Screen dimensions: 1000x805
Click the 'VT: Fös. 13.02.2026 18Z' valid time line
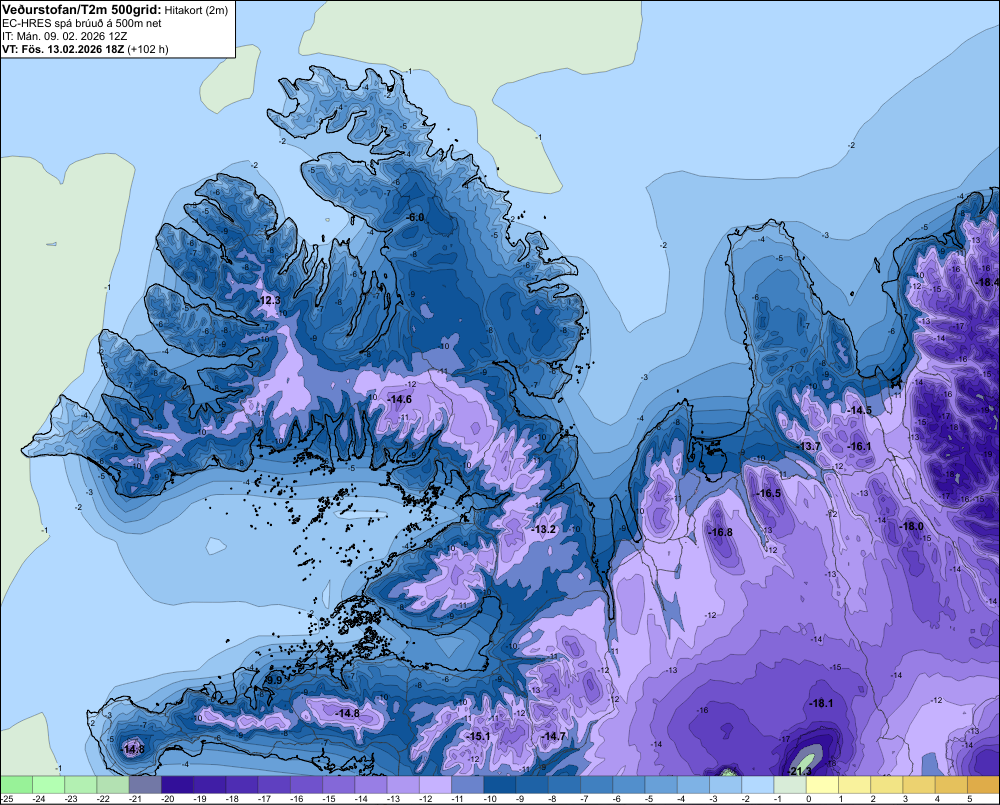[x=63, y=49]
